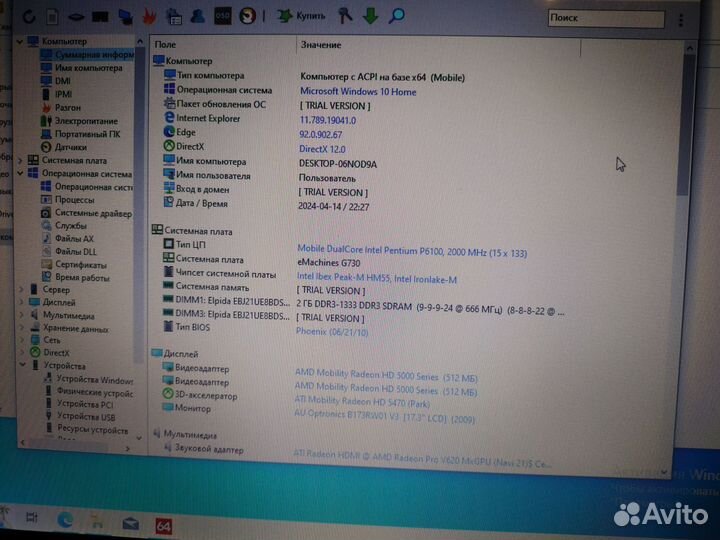Open Intel Ibex Peak-M HM55 chipset link
Screen dimensions: 720x540
point(377,278)
